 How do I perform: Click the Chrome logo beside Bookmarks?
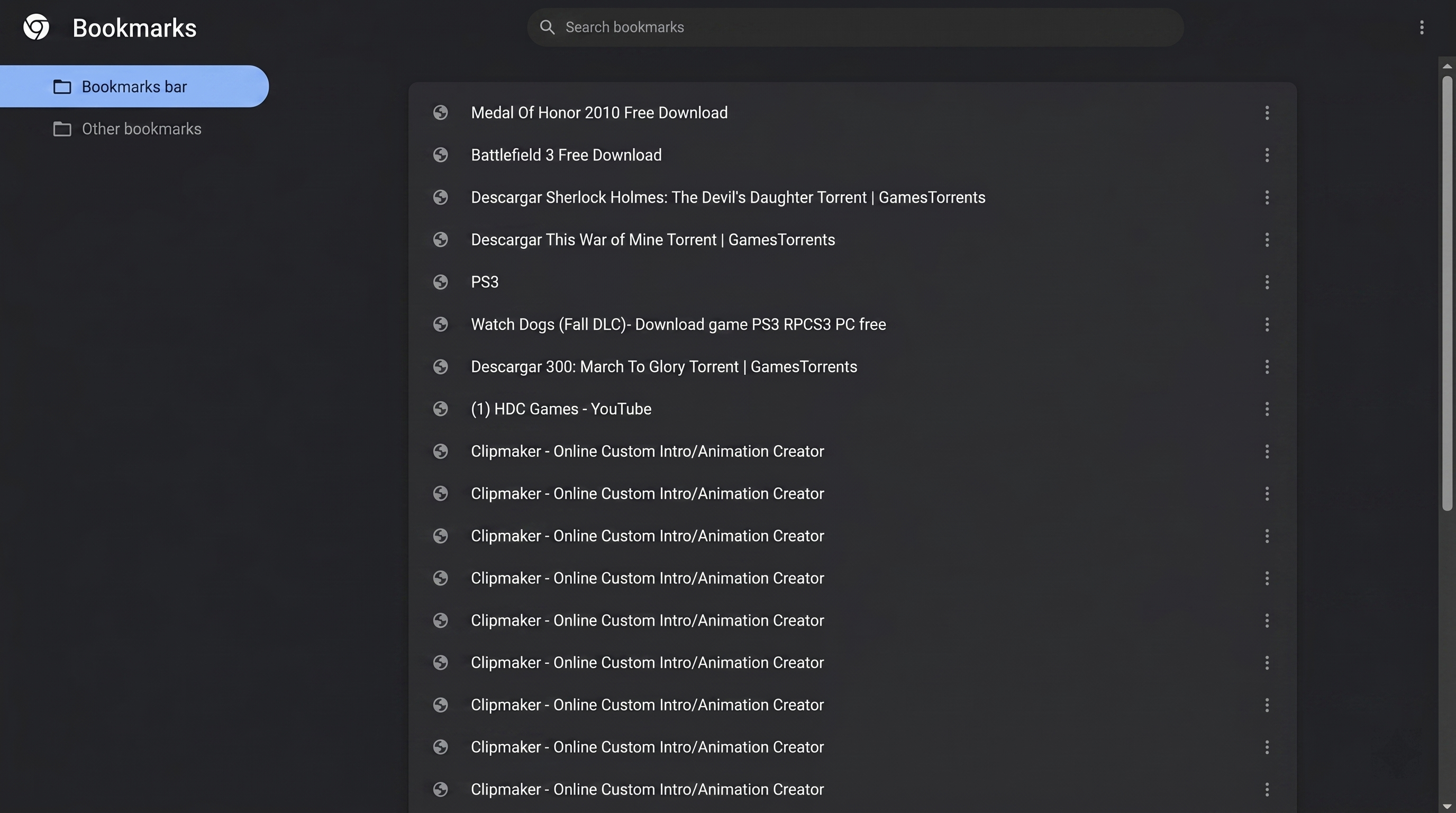tap(36, 27)
